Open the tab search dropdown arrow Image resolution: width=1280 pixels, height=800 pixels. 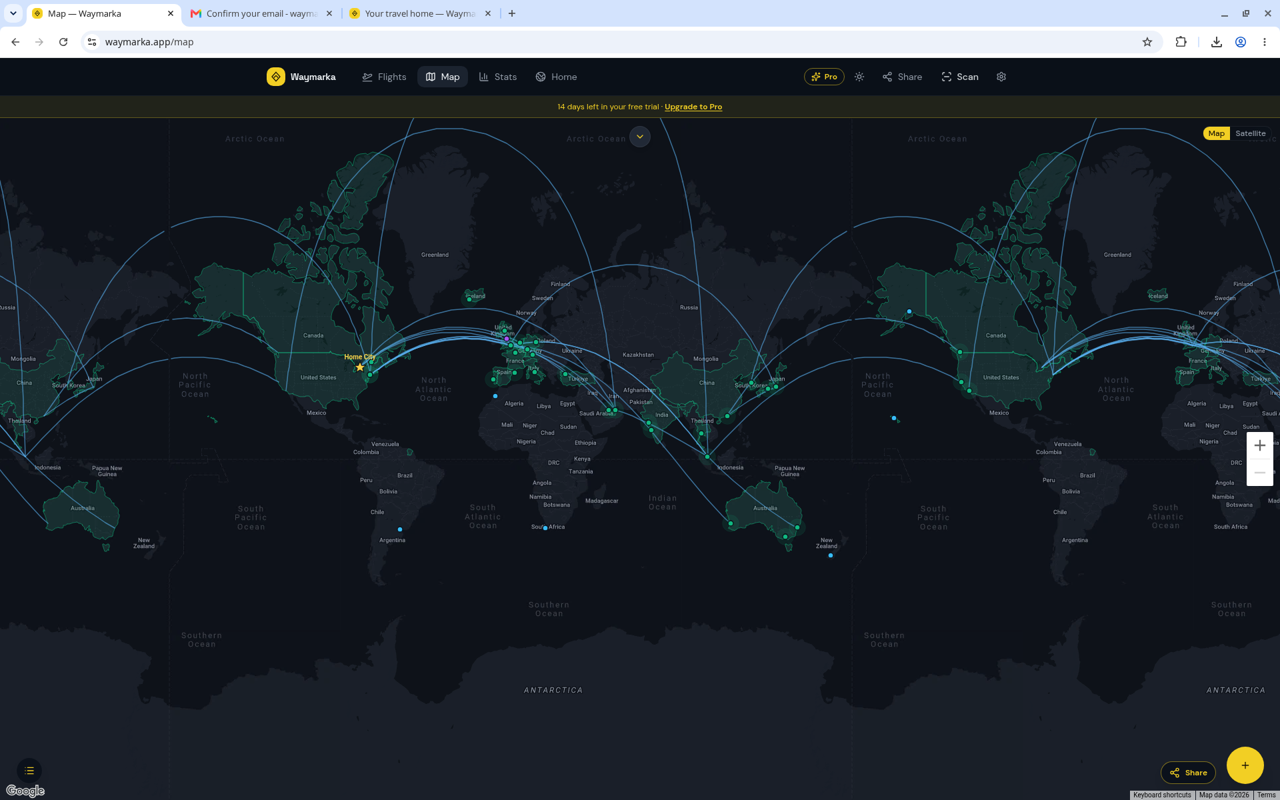coord(13,14)
